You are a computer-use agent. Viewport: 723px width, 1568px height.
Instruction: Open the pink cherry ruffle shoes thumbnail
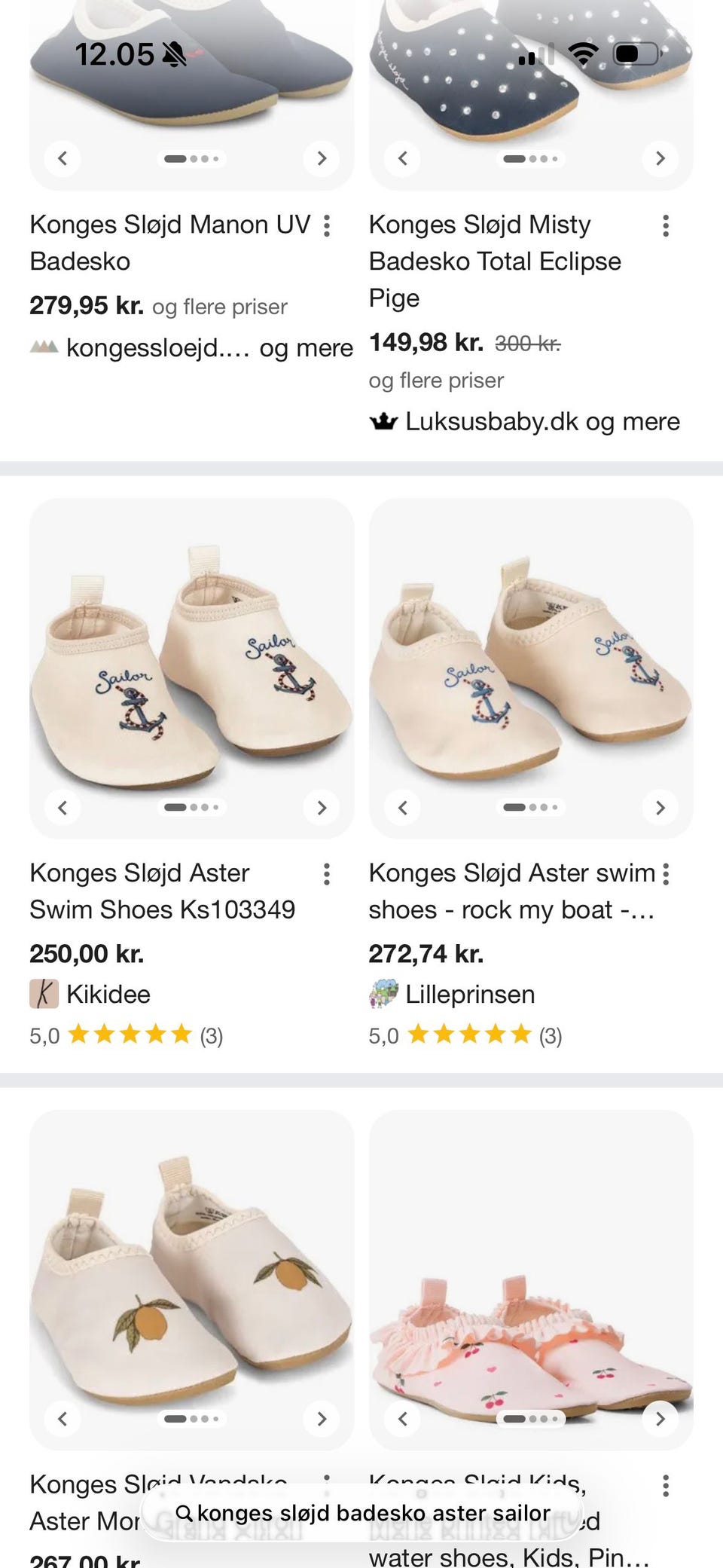531,1279
